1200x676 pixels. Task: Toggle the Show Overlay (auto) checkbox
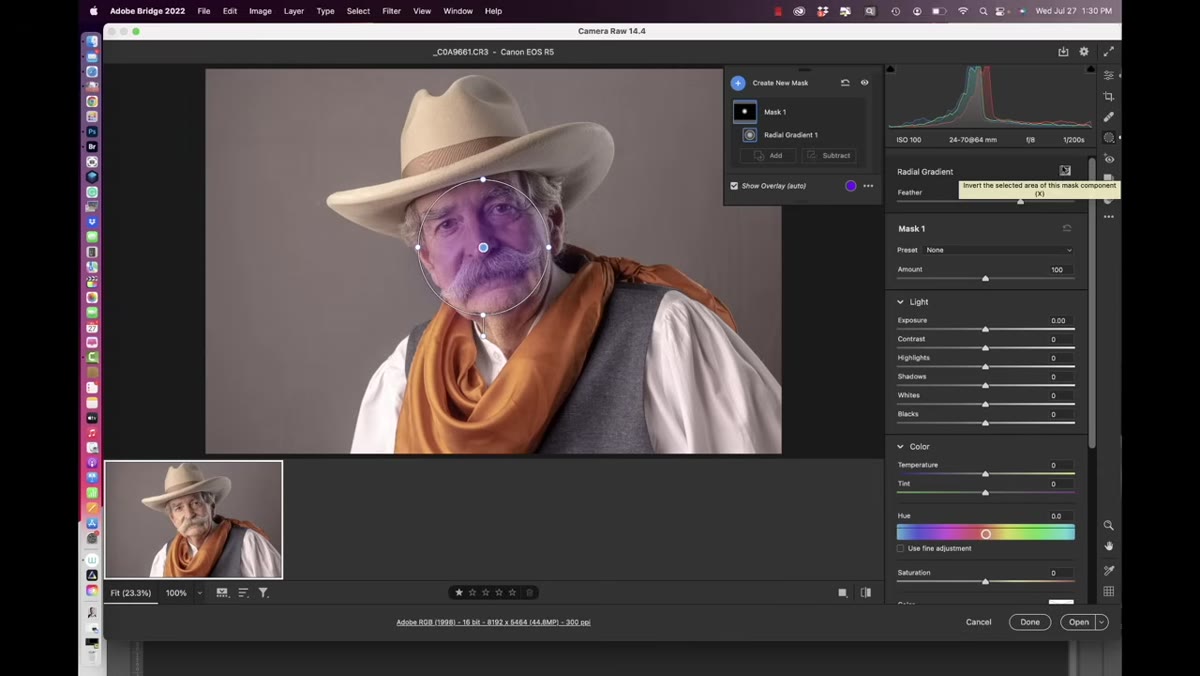[x=734, y=186]
